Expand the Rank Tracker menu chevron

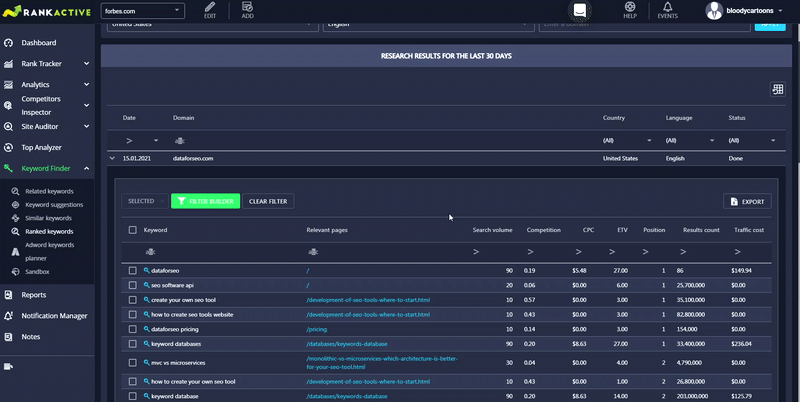pos(86,64)
